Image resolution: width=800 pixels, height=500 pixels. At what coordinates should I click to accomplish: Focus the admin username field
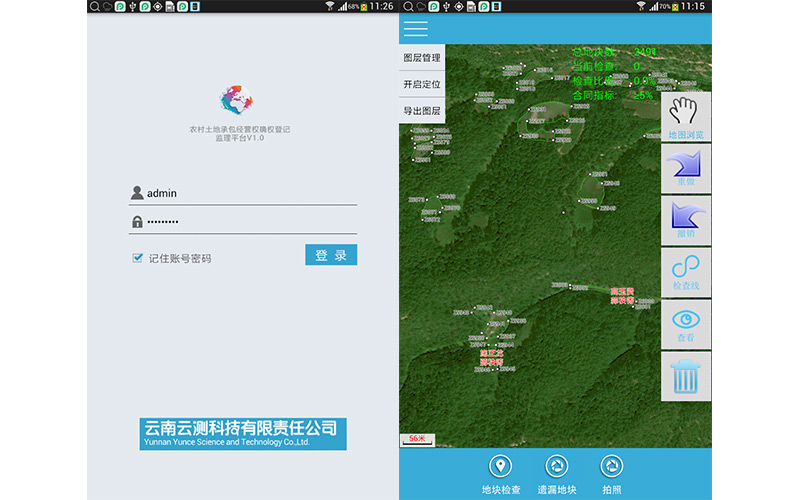click(243, 193)
